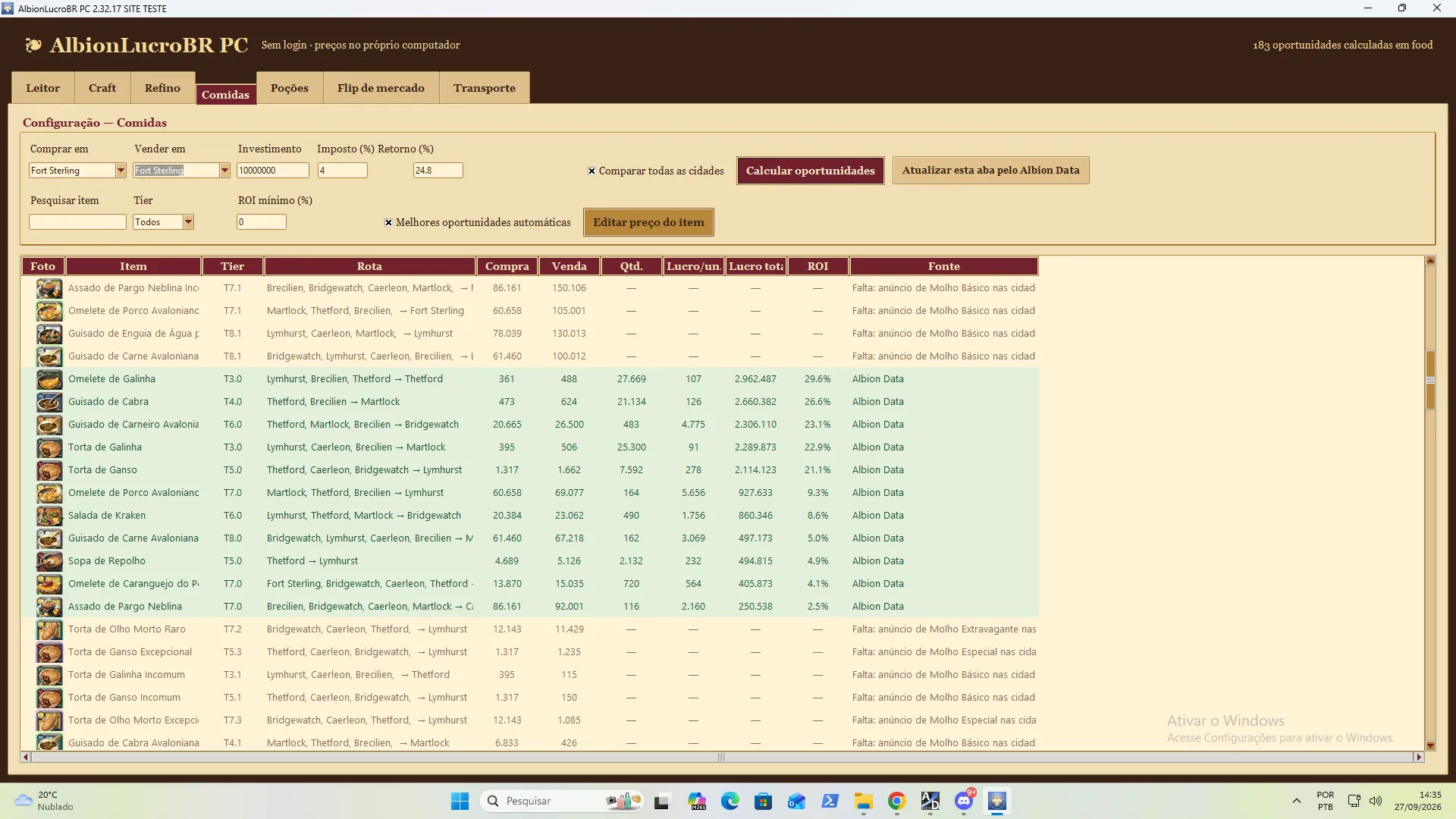1456x819 pixels.
Task: Show hidden system tray icons
Action: tap(1297, 801)
